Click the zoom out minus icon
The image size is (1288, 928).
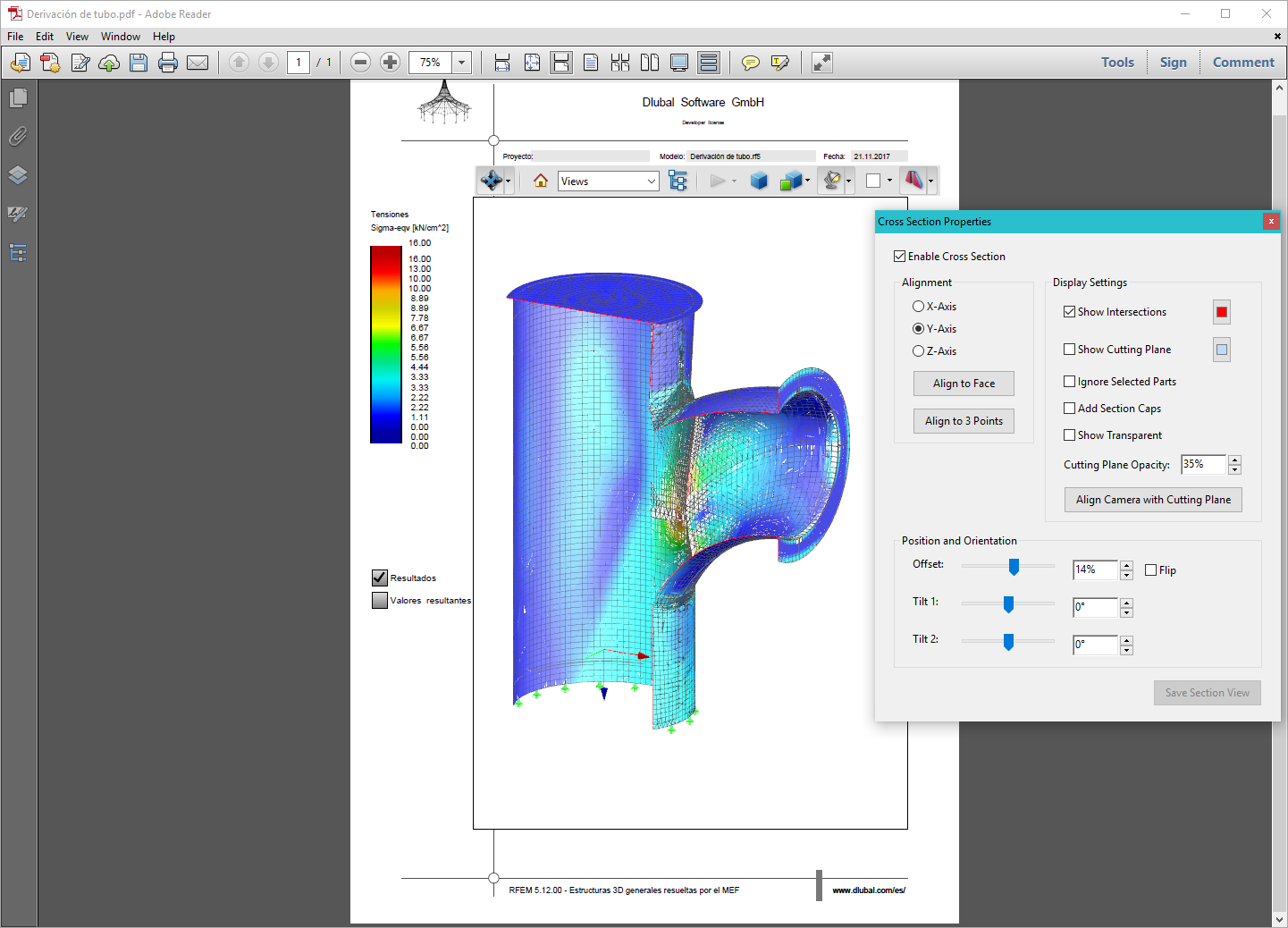[x=361, y=63]
